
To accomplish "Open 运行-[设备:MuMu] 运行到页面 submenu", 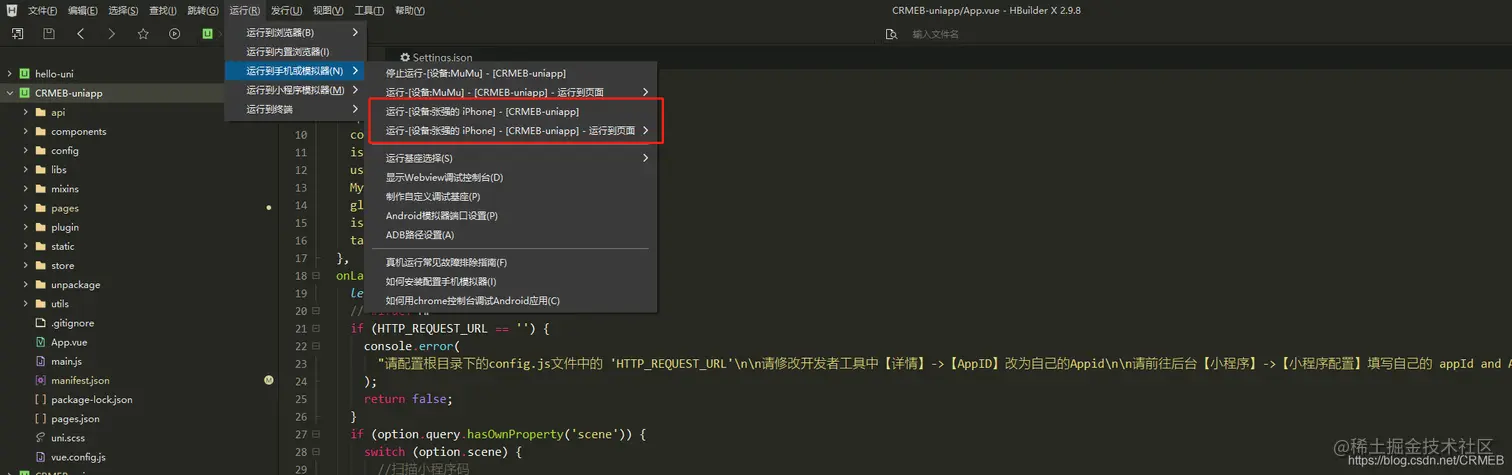I will coord(512,92).
